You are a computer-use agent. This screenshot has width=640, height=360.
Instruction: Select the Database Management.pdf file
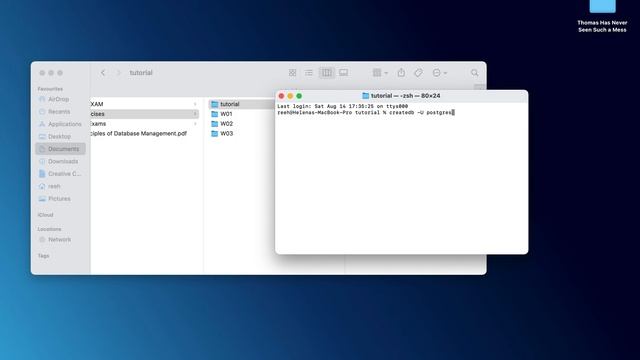pyautogui.click(x=139, y=133)
